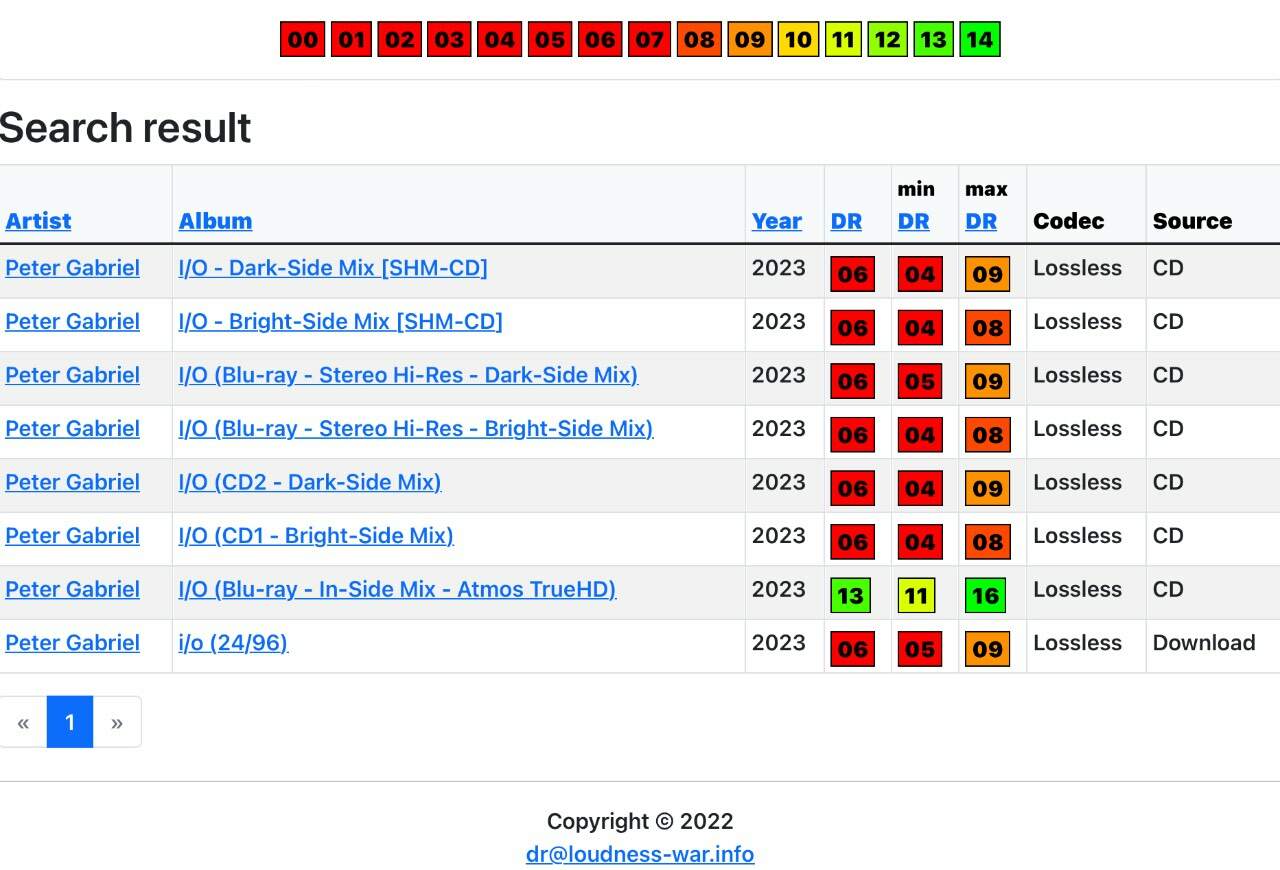
Task: Open the Blu-ray Stereo Hi-Res Dark-Side Mix album
Action: (408, 375)
